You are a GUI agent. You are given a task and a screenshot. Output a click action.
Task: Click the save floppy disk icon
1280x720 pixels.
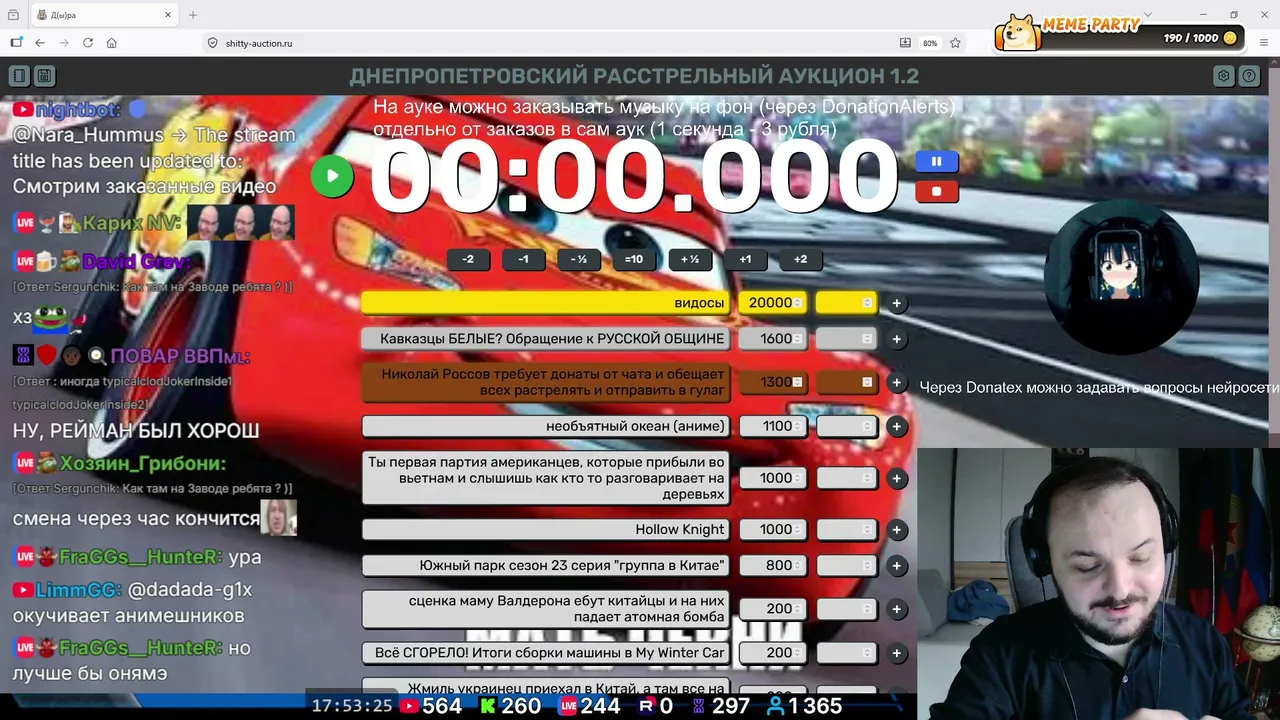[44, 76]
